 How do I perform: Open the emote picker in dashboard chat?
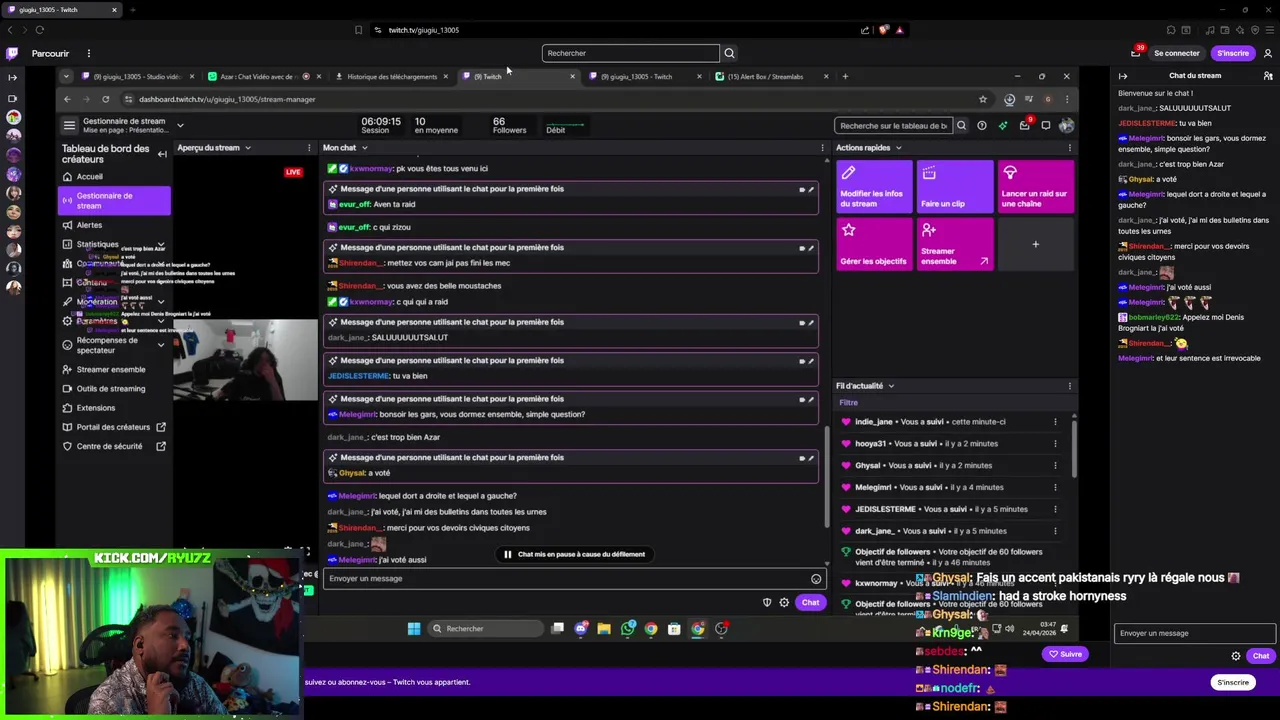[x=816, y=579]
